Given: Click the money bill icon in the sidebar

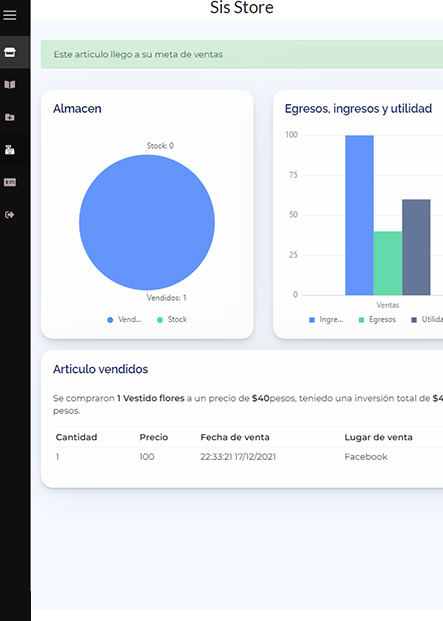Looking at the screenshot, I should (x=10, y=182).
